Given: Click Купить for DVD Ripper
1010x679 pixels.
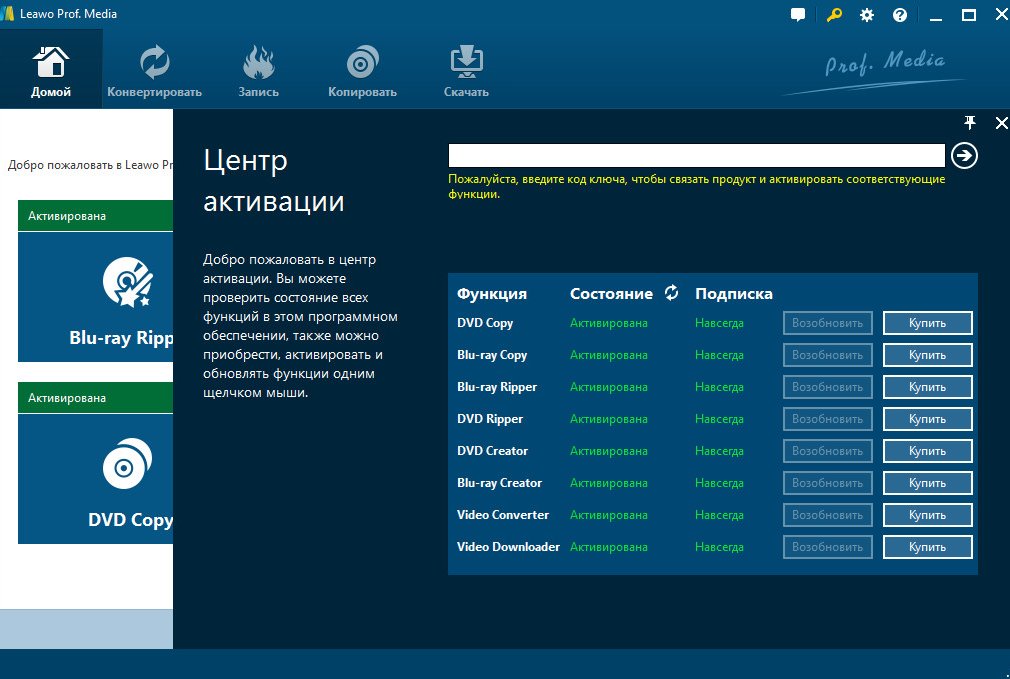Looking at the screenshot, I should pos(928,419).
